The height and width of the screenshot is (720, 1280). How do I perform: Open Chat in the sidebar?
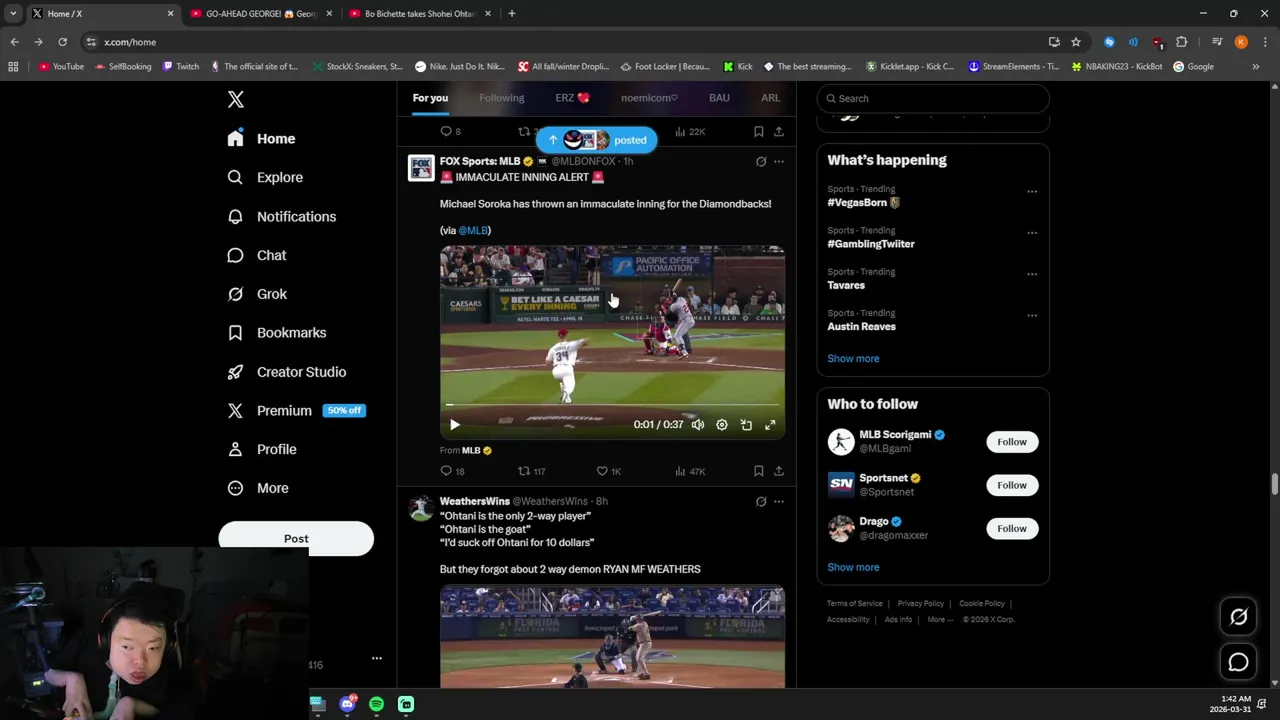257,255
